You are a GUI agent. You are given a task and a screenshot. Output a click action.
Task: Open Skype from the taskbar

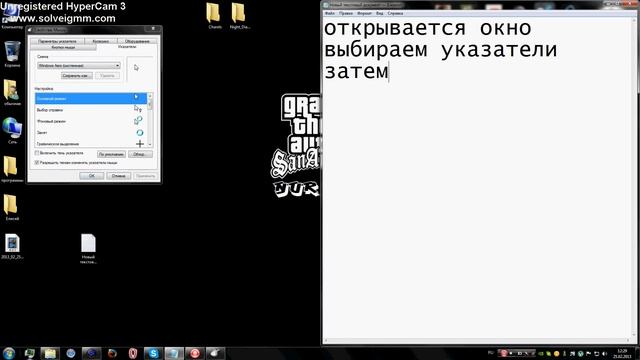tap(153, 353)
